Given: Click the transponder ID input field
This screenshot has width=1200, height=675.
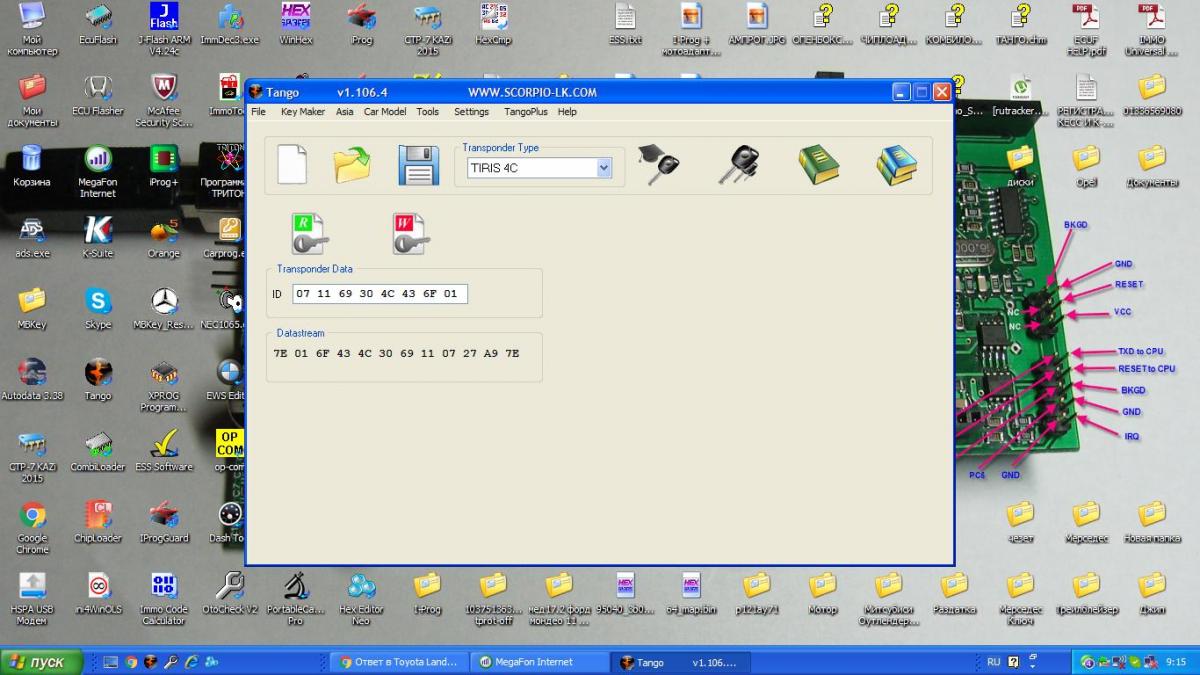Looking at the screenshot, I should [x=380, y=294].
